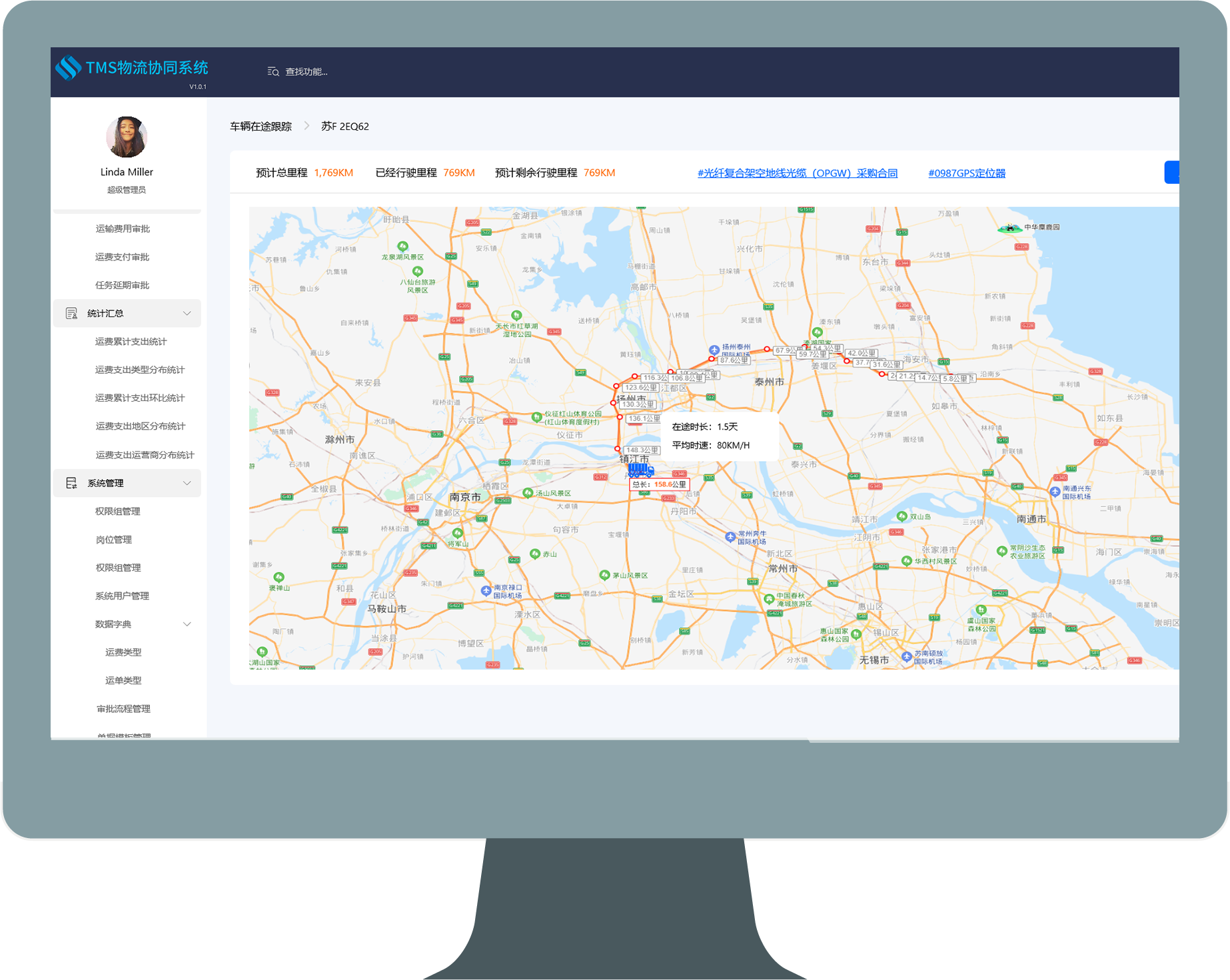Open 系统用户管理 menu item
This screenshot has width=1230, height=980.
point(122,596)
